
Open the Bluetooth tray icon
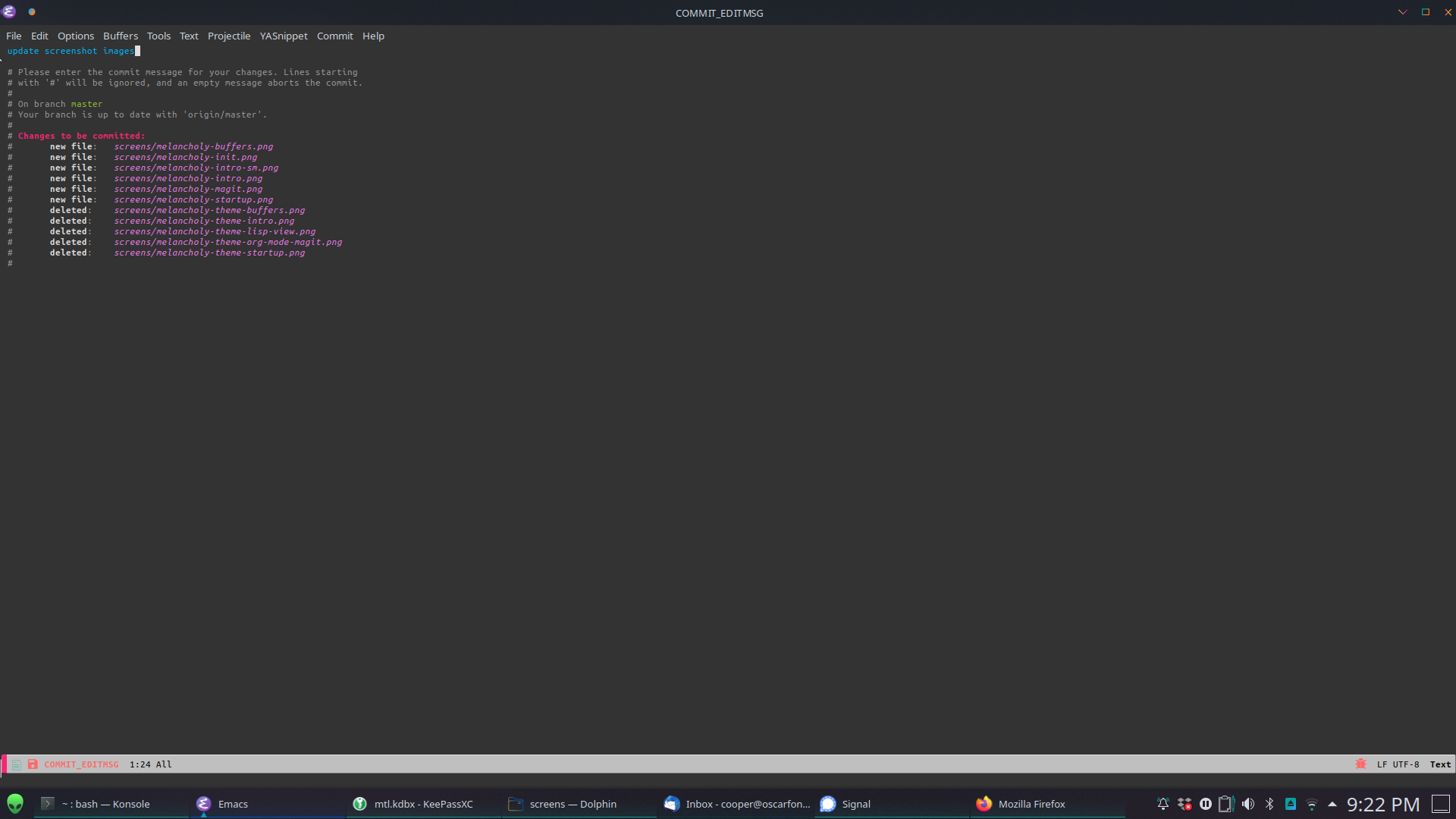tap(1269, 804)
